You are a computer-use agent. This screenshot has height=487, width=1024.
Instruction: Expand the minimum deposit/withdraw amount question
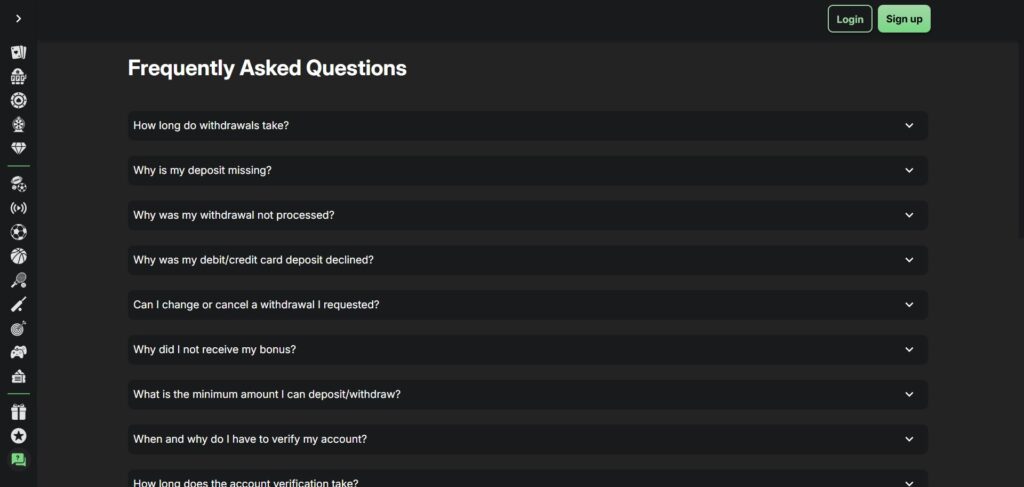(527, 394)
